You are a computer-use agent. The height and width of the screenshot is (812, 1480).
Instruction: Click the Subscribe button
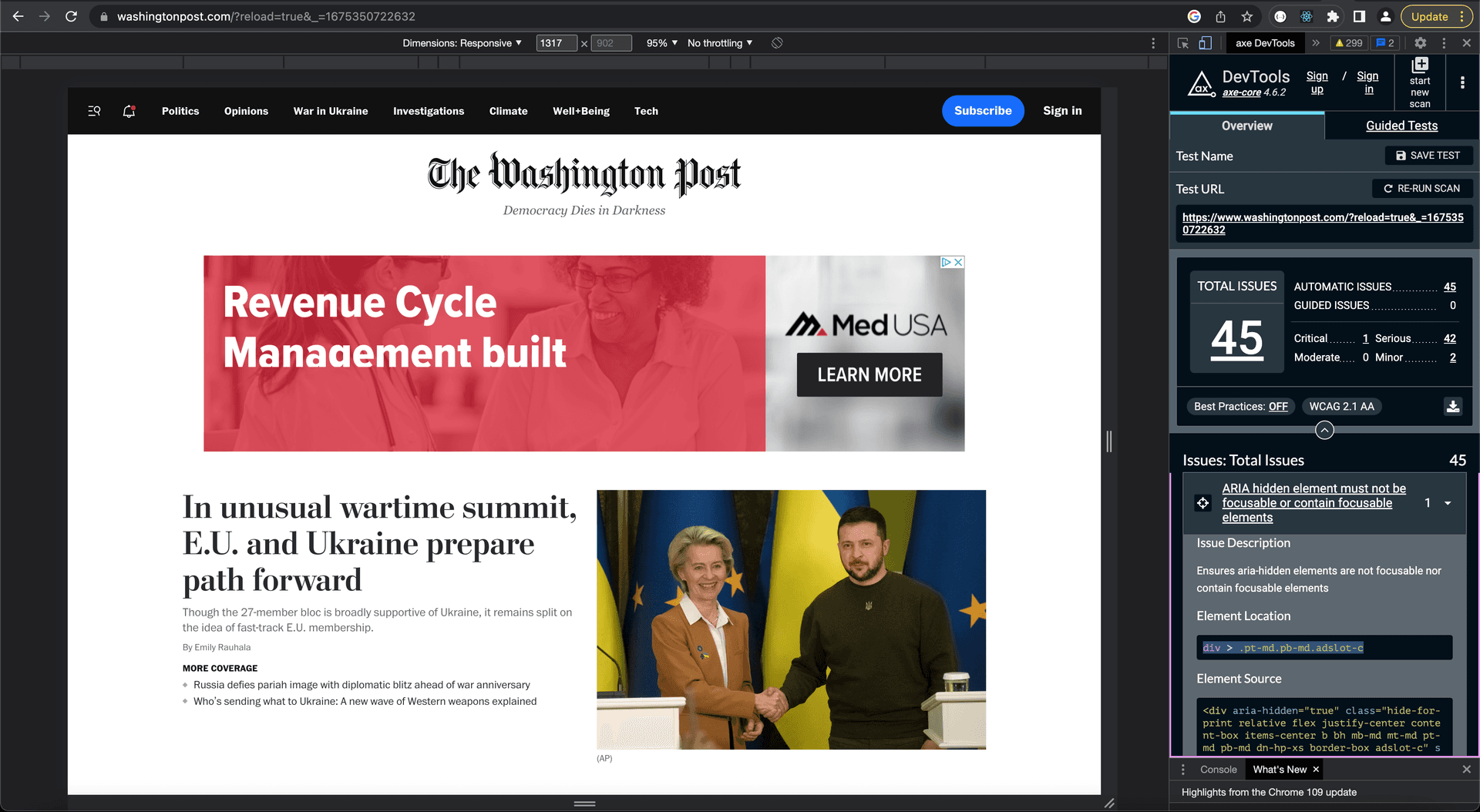(x=983, y=111)
